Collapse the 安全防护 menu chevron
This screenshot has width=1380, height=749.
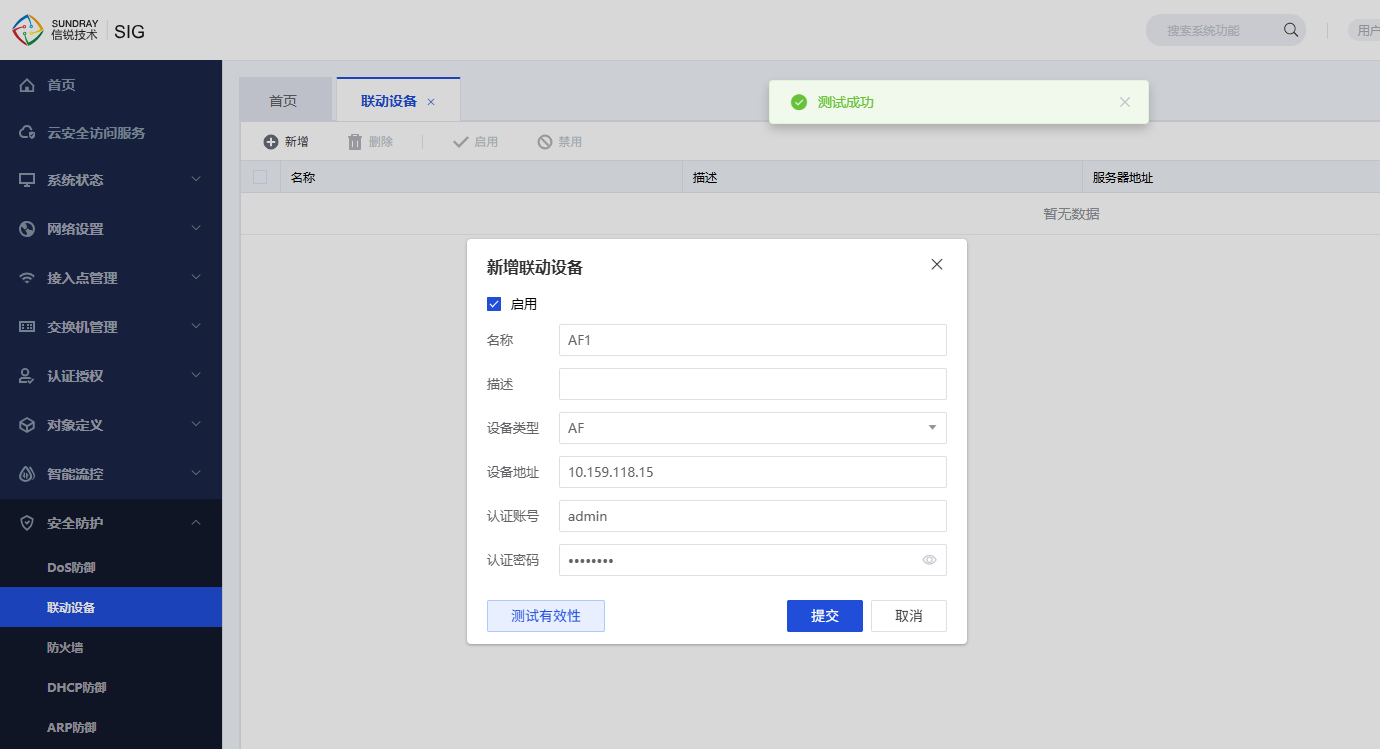tap(196, 522)
